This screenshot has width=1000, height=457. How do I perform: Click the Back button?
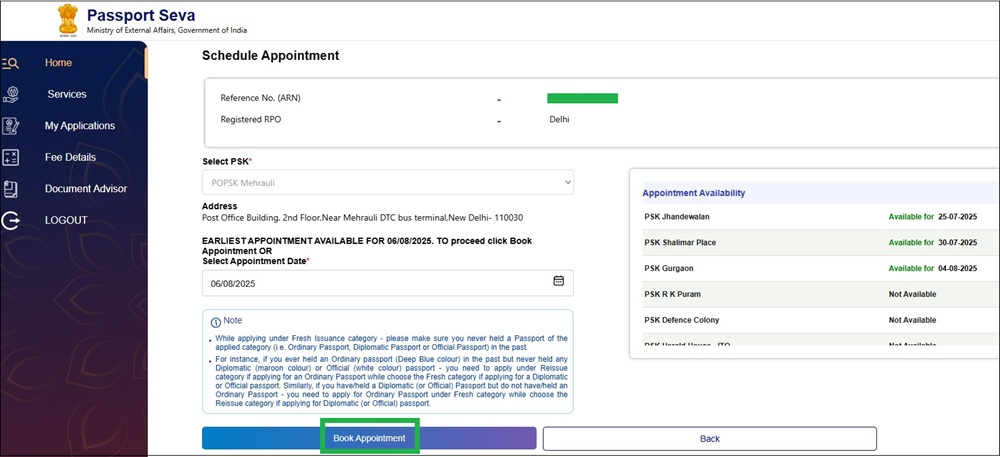710,439
